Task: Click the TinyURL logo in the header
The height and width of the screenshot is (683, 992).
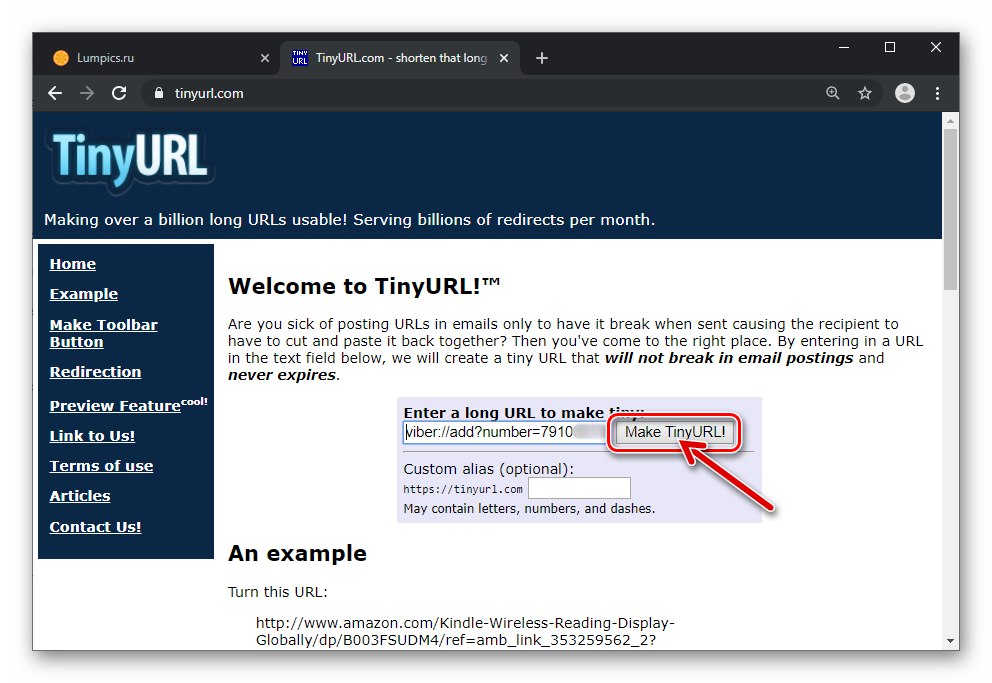Action: [130, 159]
